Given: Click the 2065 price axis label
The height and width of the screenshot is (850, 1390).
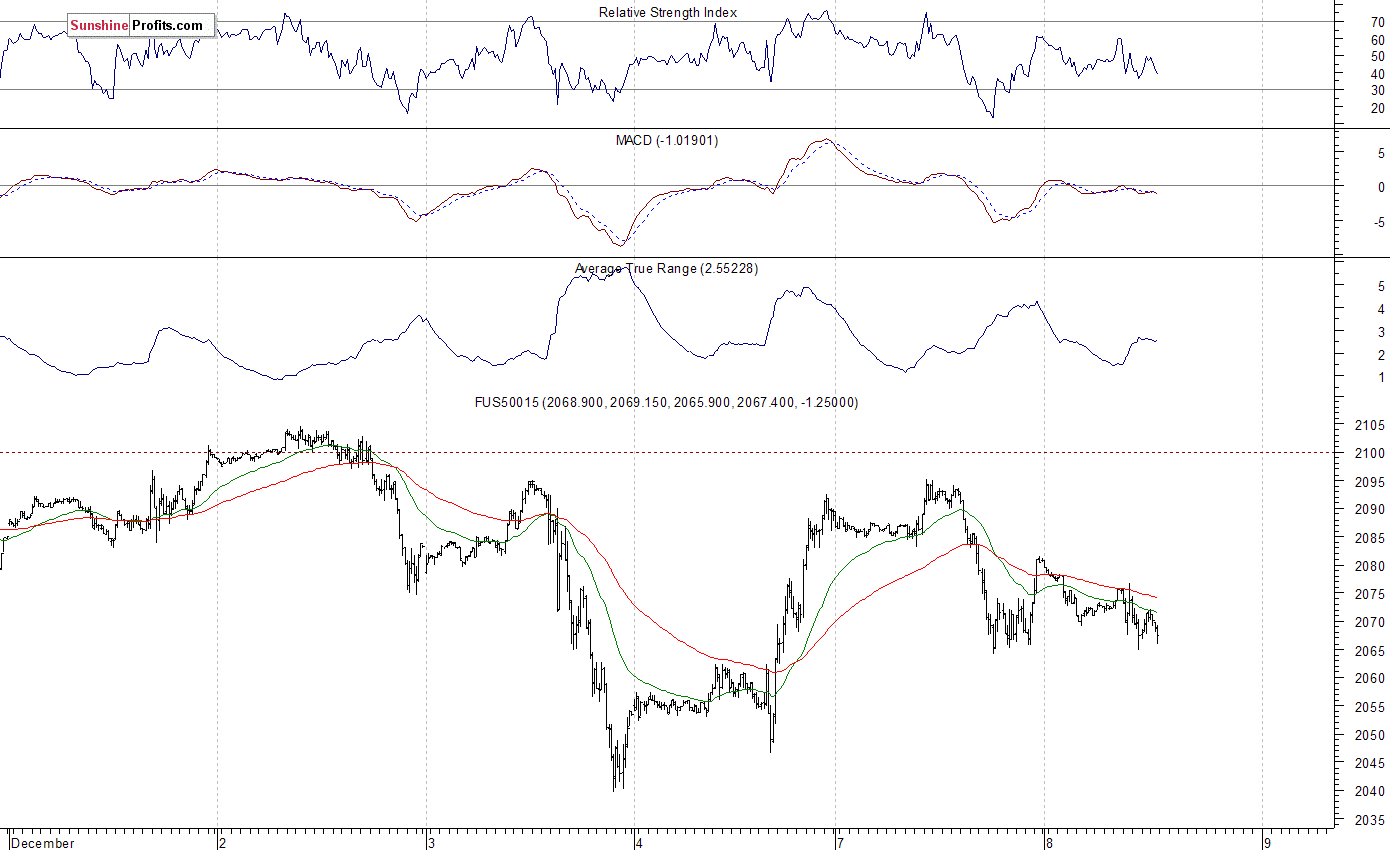Looking at the screenshot, I should [x=1371, y=651].
